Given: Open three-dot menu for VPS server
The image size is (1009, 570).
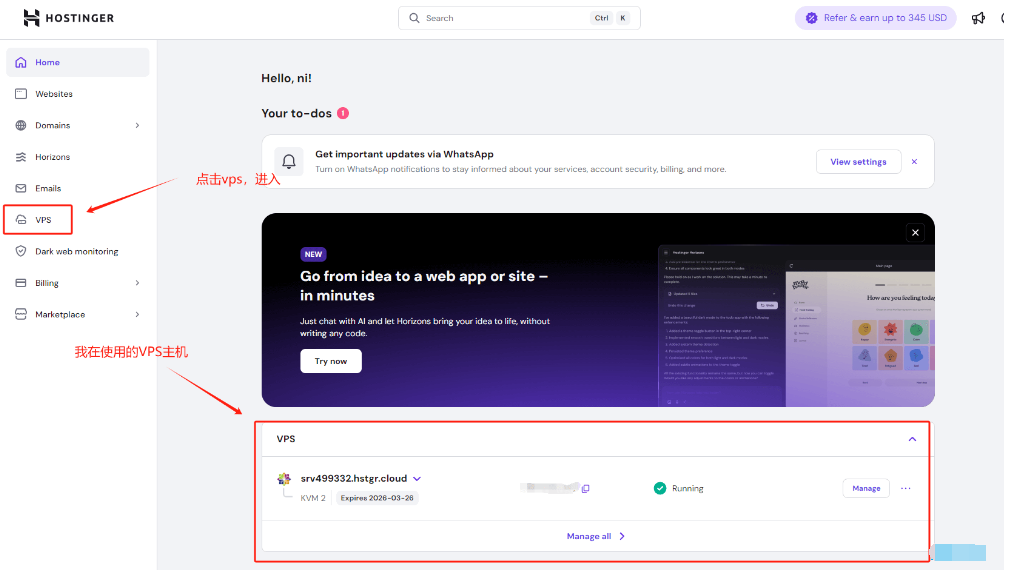Looking at the screenshot, I should point(906,488).
